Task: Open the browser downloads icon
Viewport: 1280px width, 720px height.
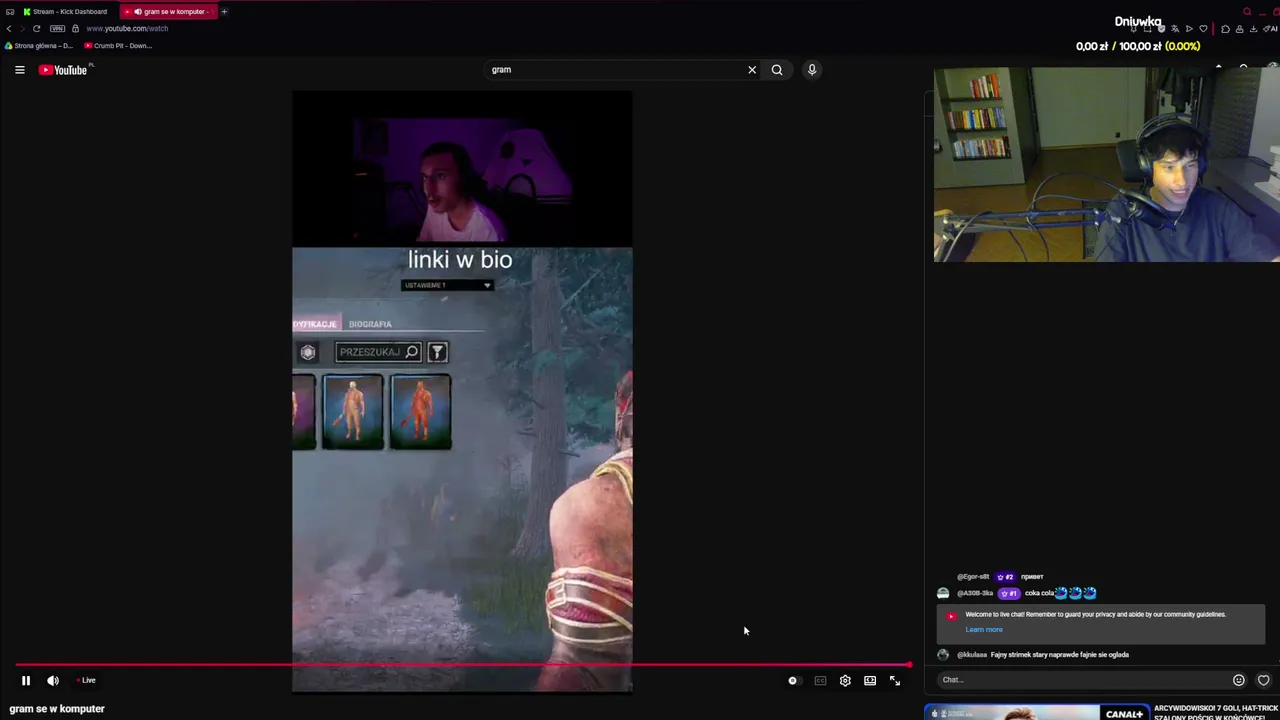Action: [x=1253, y=29]
